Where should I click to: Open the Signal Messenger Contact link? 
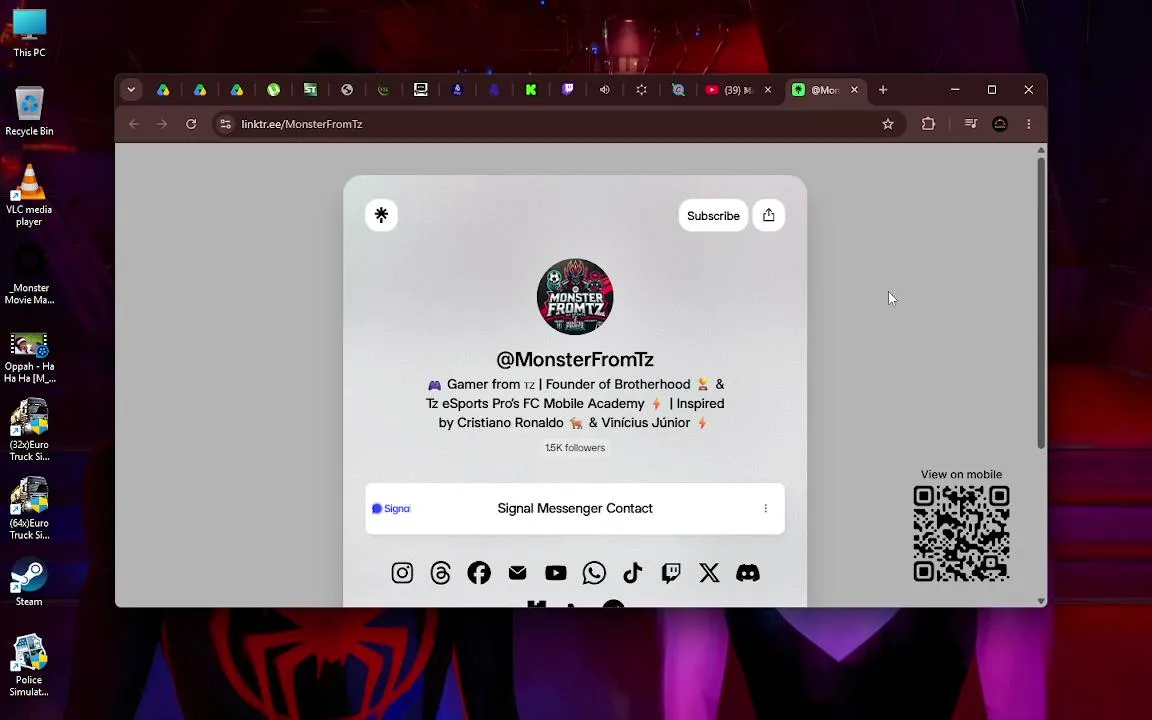575,508
